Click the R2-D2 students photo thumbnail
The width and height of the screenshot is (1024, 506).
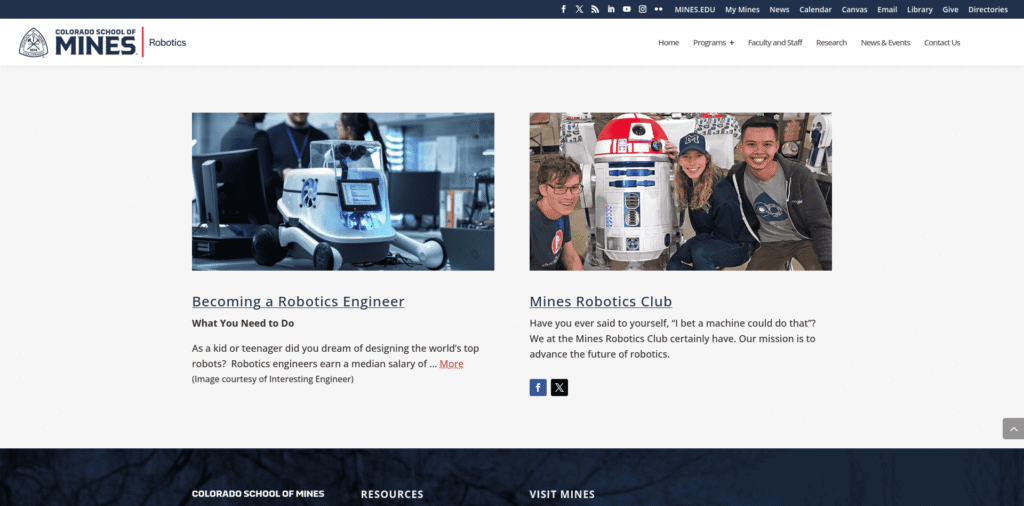[x=680, y=191]
